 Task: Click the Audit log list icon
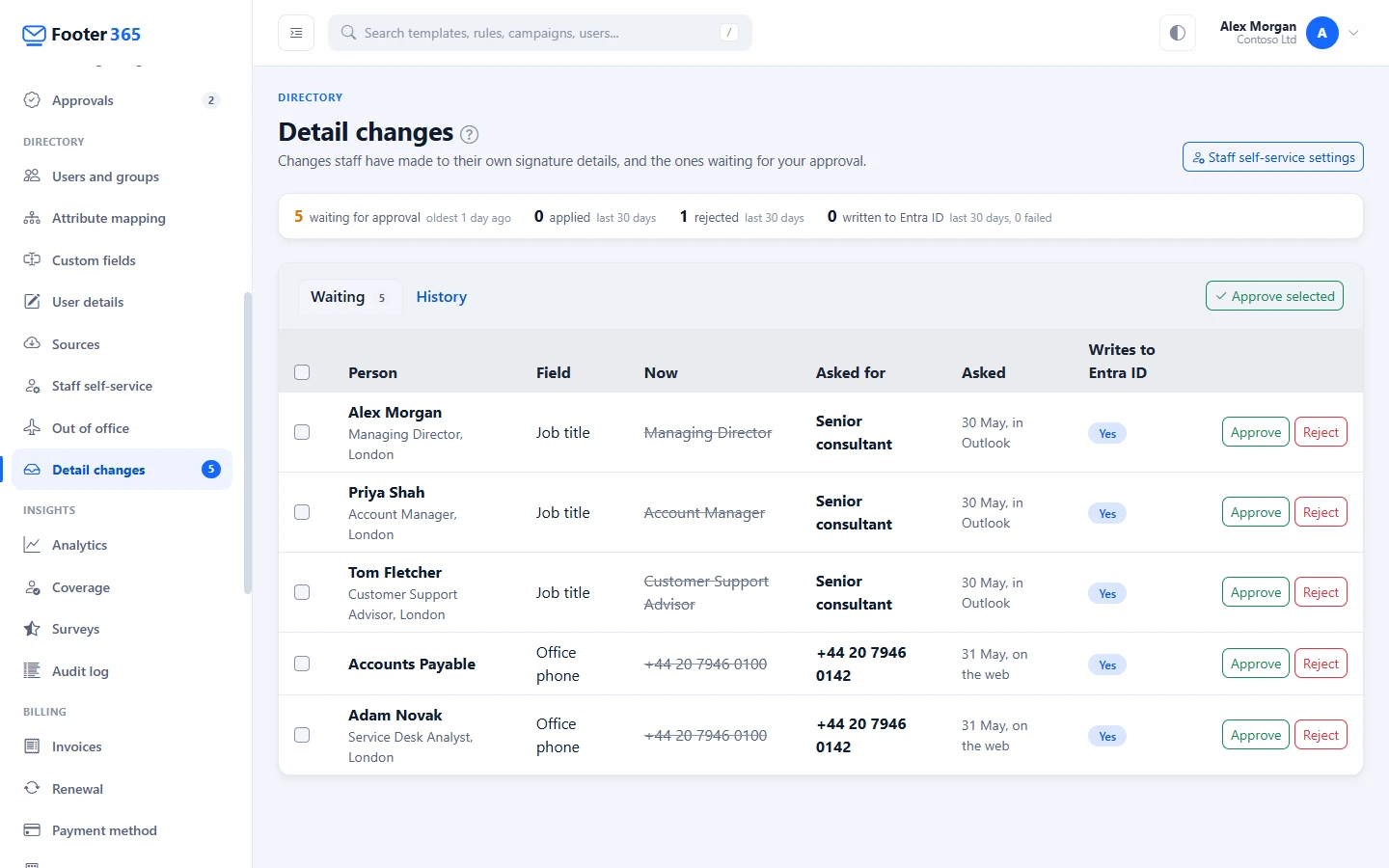click(32, 671)
